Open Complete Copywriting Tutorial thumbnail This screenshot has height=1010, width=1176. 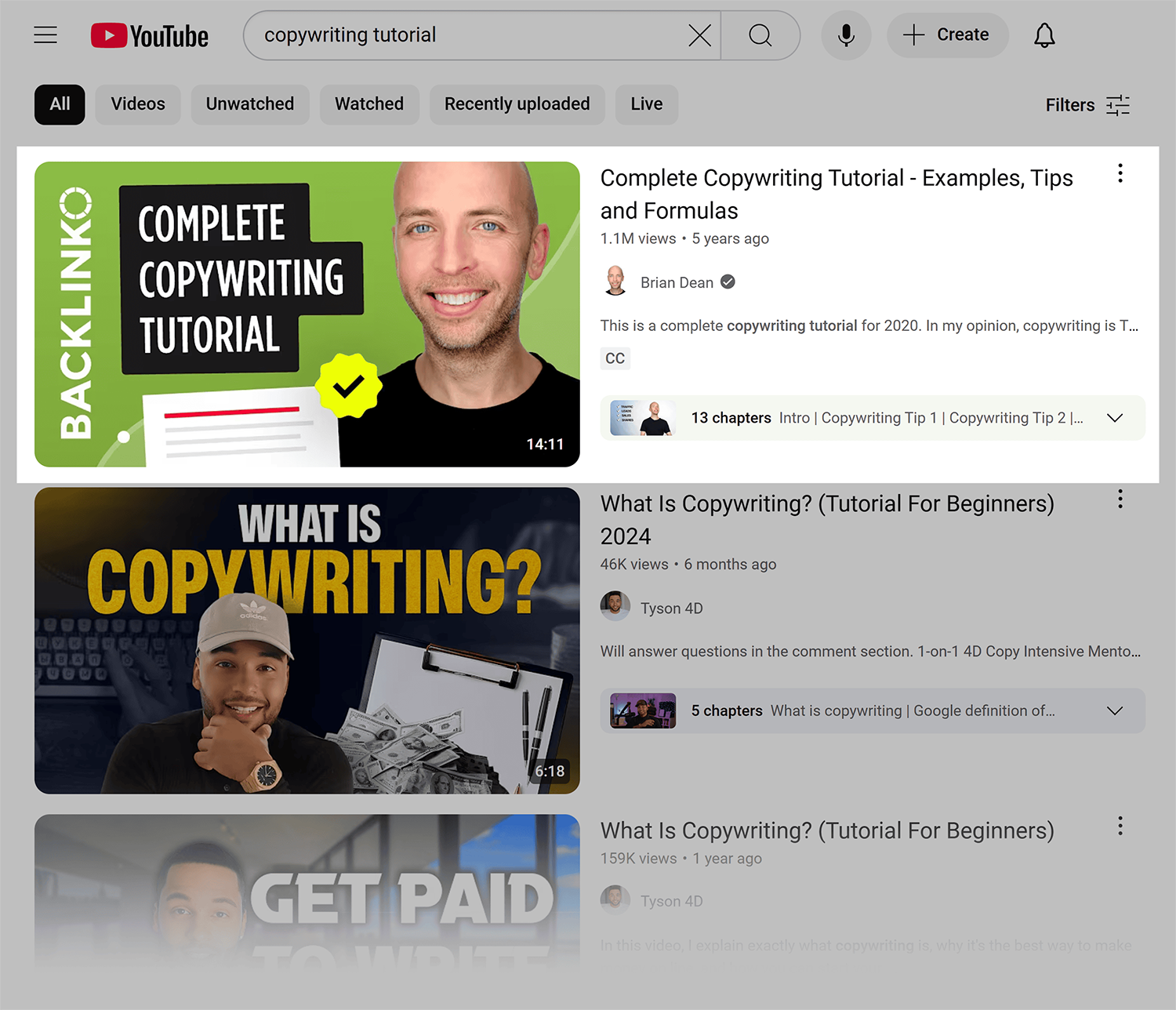click(307, 314)
